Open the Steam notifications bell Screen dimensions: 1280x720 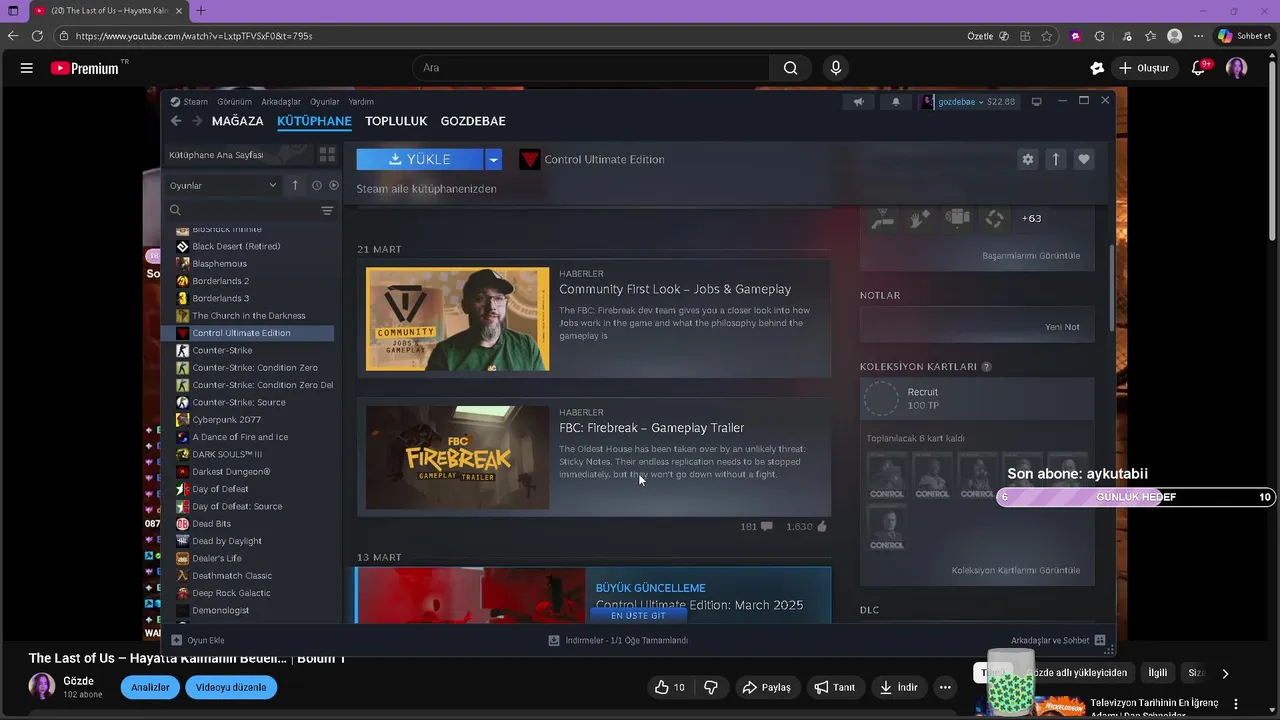point(895,102)
